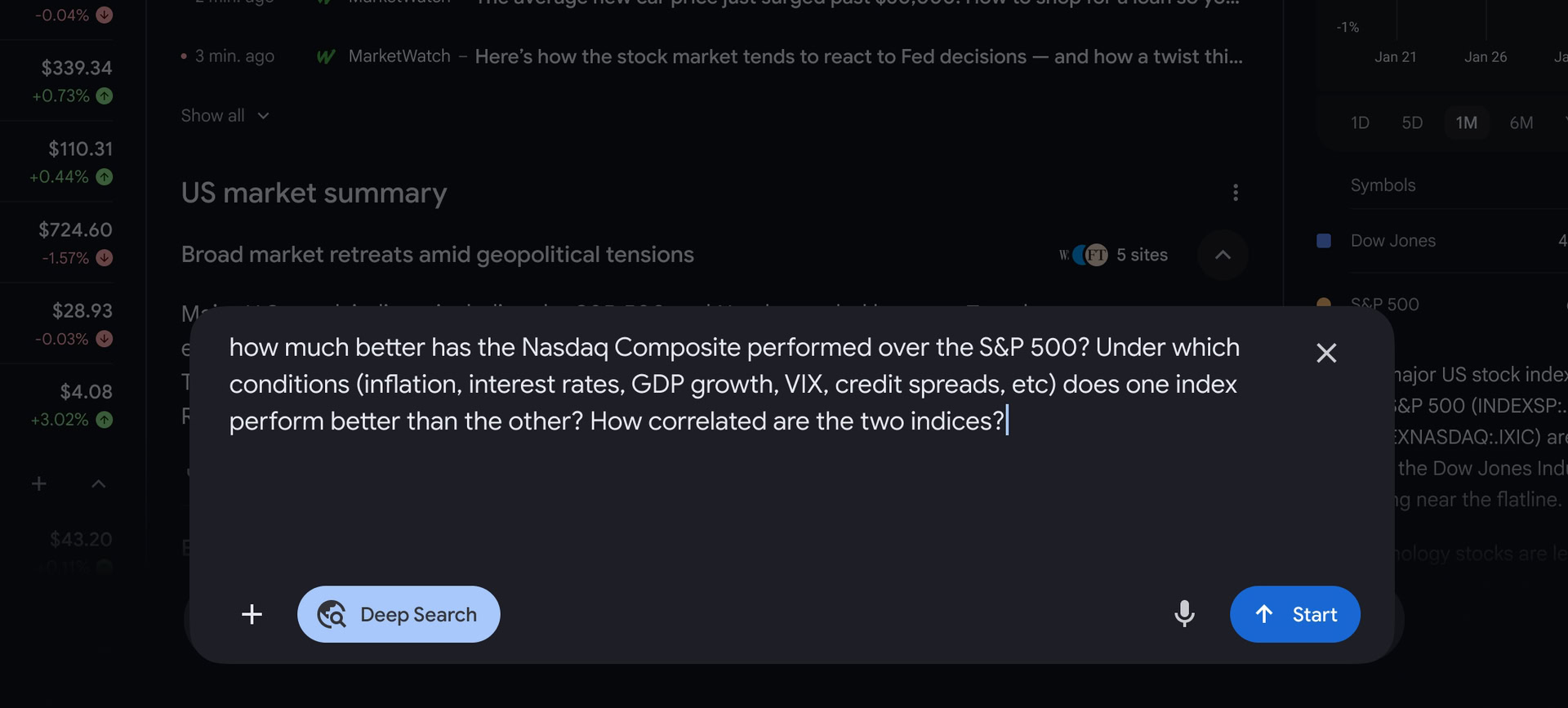Screen dimensions: 1568x708
Task: Dismiss the search dialog with the X
Action: [x=1326, y=353]
